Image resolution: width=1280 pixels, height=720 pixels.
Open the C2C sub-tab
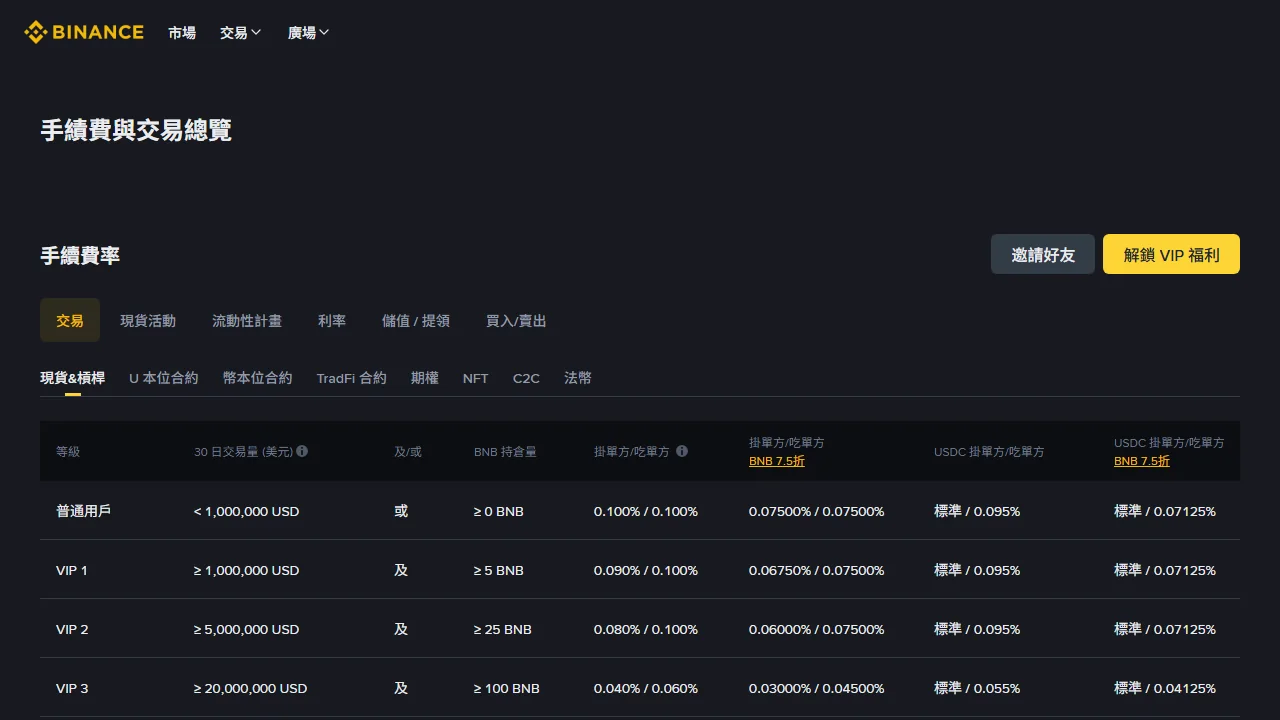(526, 378)
